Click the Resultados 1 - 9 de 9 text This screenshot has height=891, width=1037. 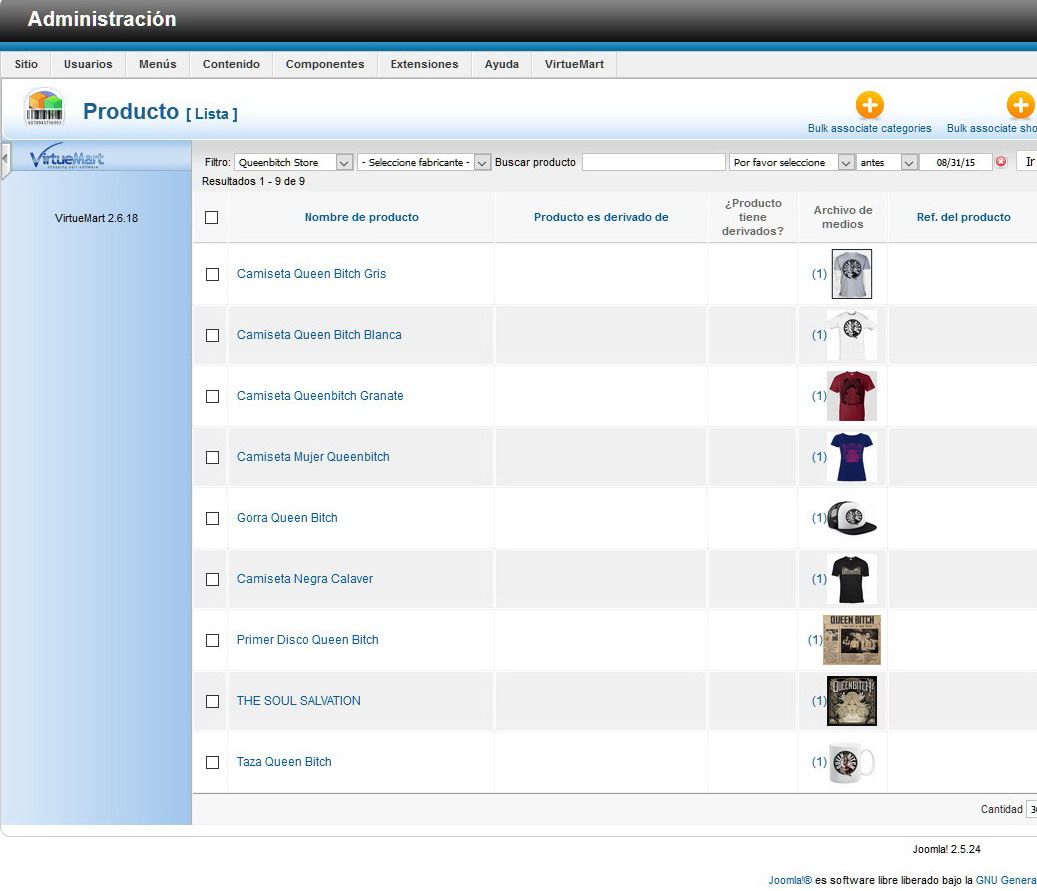pyautogui.click(x=253, y=181)
